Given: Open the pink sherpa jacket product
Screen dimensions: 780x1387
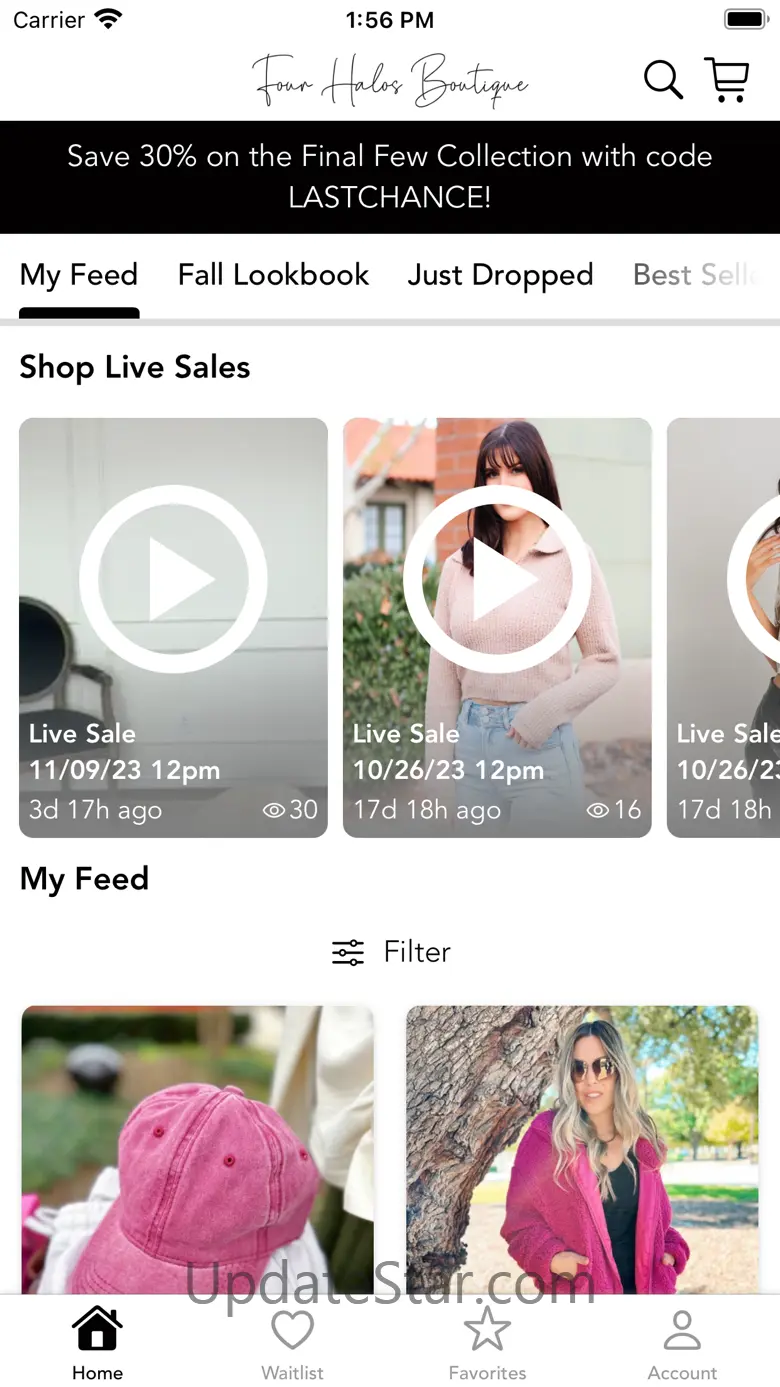Looking at the screenshot, I should pyautogui.click(x=582, y=1150).
